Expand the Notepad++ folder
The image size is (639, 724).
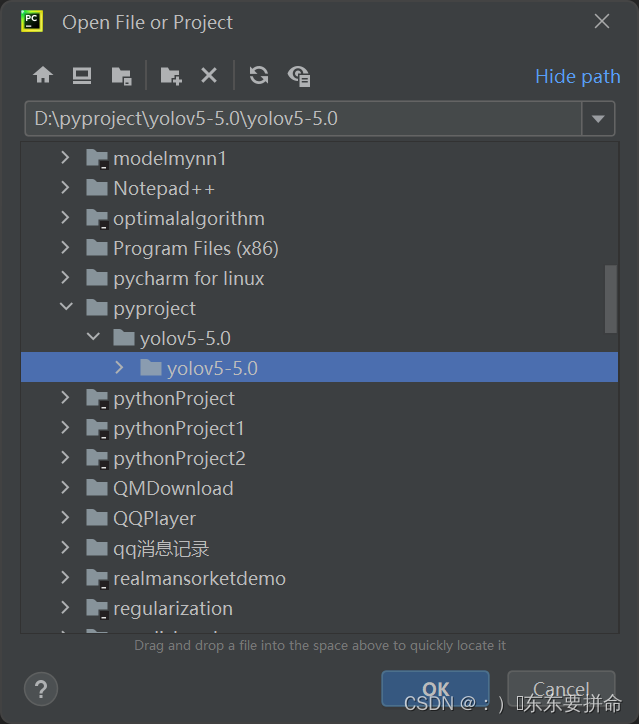(x=65, y=188)
